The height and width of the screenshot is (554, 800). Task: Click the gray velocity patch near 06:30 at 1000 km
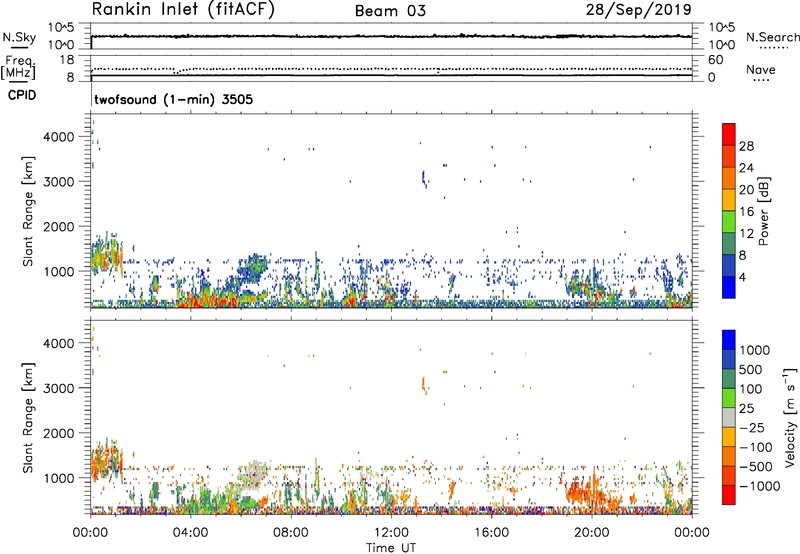coord(254,474)
